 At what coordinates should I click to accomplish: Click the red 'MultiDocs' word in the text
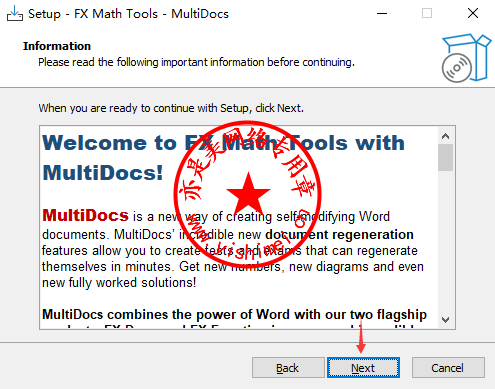click(85, 215)
